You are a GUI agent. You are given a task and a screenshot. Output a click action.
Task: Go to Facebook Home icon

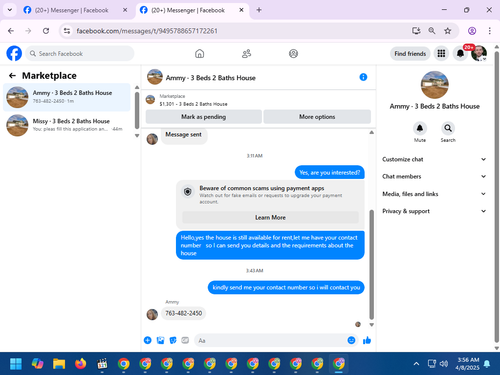[x=199, y=54]
